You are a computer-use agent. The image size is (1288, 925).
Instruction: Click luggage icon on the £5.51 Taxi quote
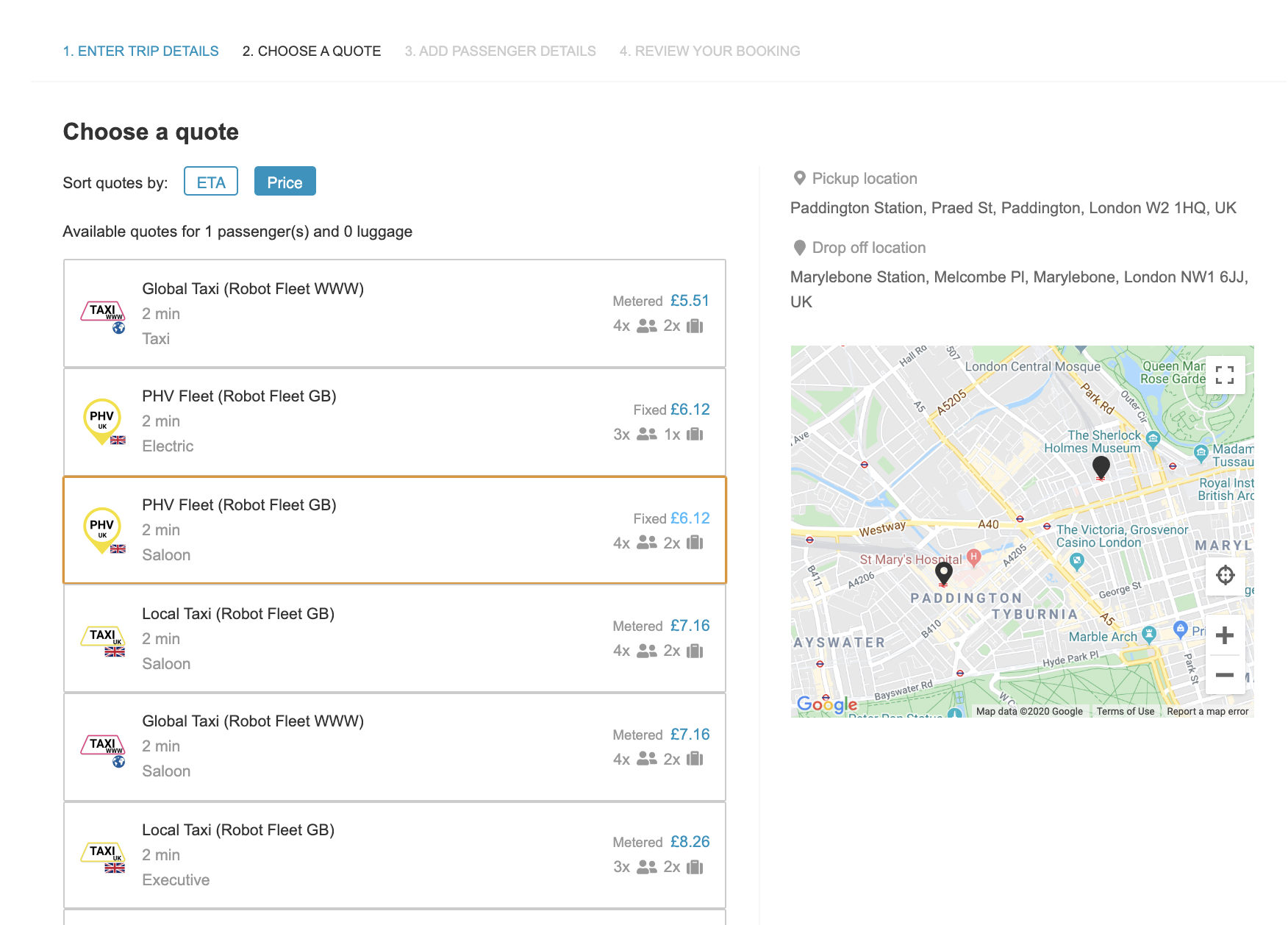pyautogui.click(x=695, y=326)
